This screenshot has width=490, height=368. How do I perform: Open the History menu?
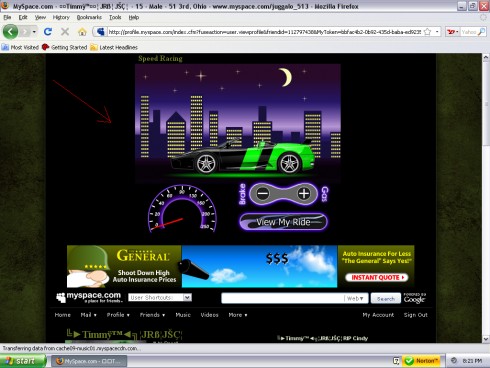pyautogui.click(x=61, y=17)
